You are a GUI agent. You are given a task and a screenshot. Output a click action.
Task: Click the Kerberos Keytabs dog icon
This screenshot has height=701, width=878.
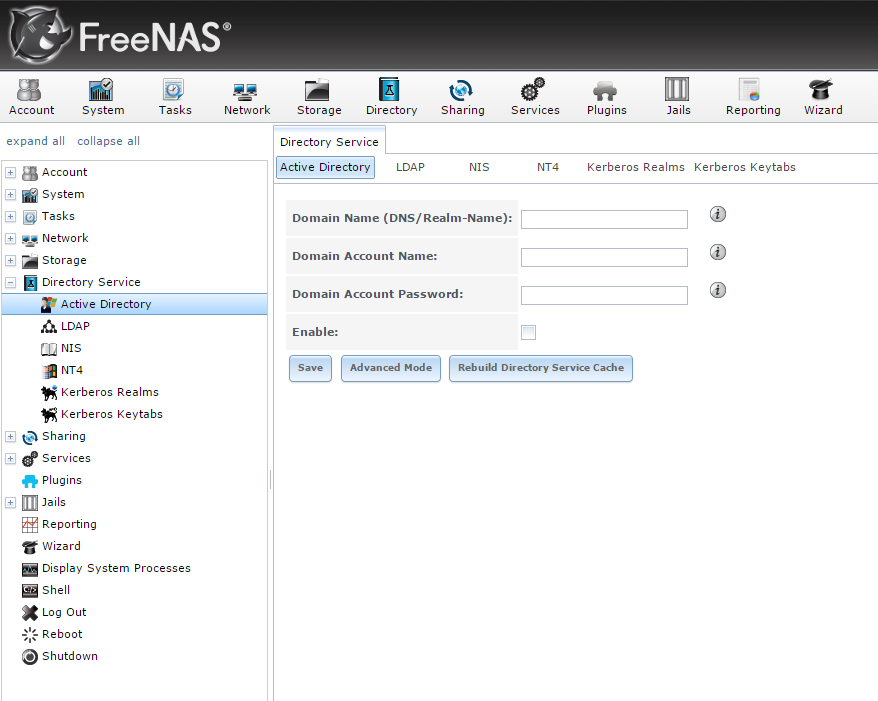(49, 414)
